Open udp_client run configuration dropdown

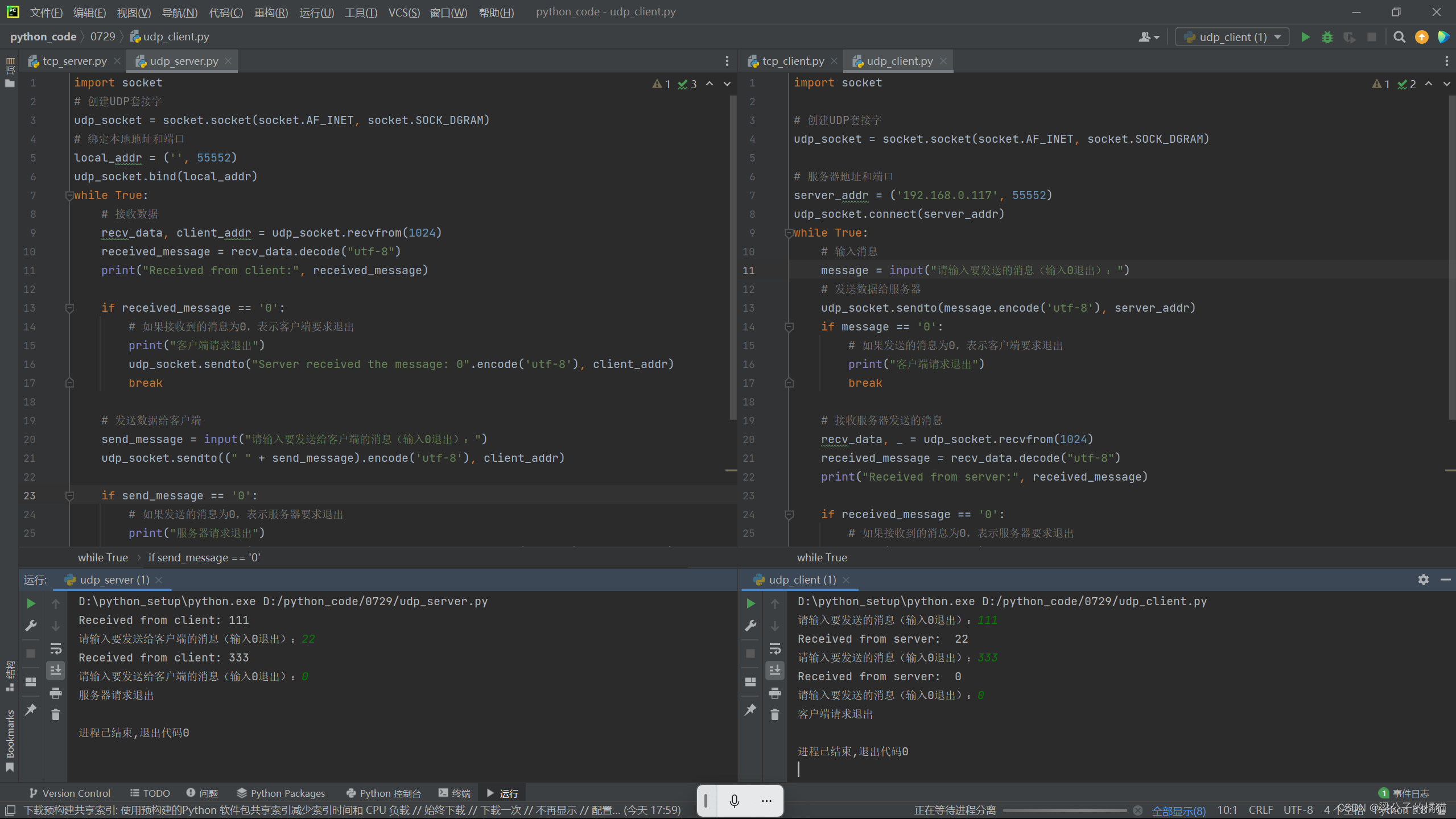[1232, 37]
